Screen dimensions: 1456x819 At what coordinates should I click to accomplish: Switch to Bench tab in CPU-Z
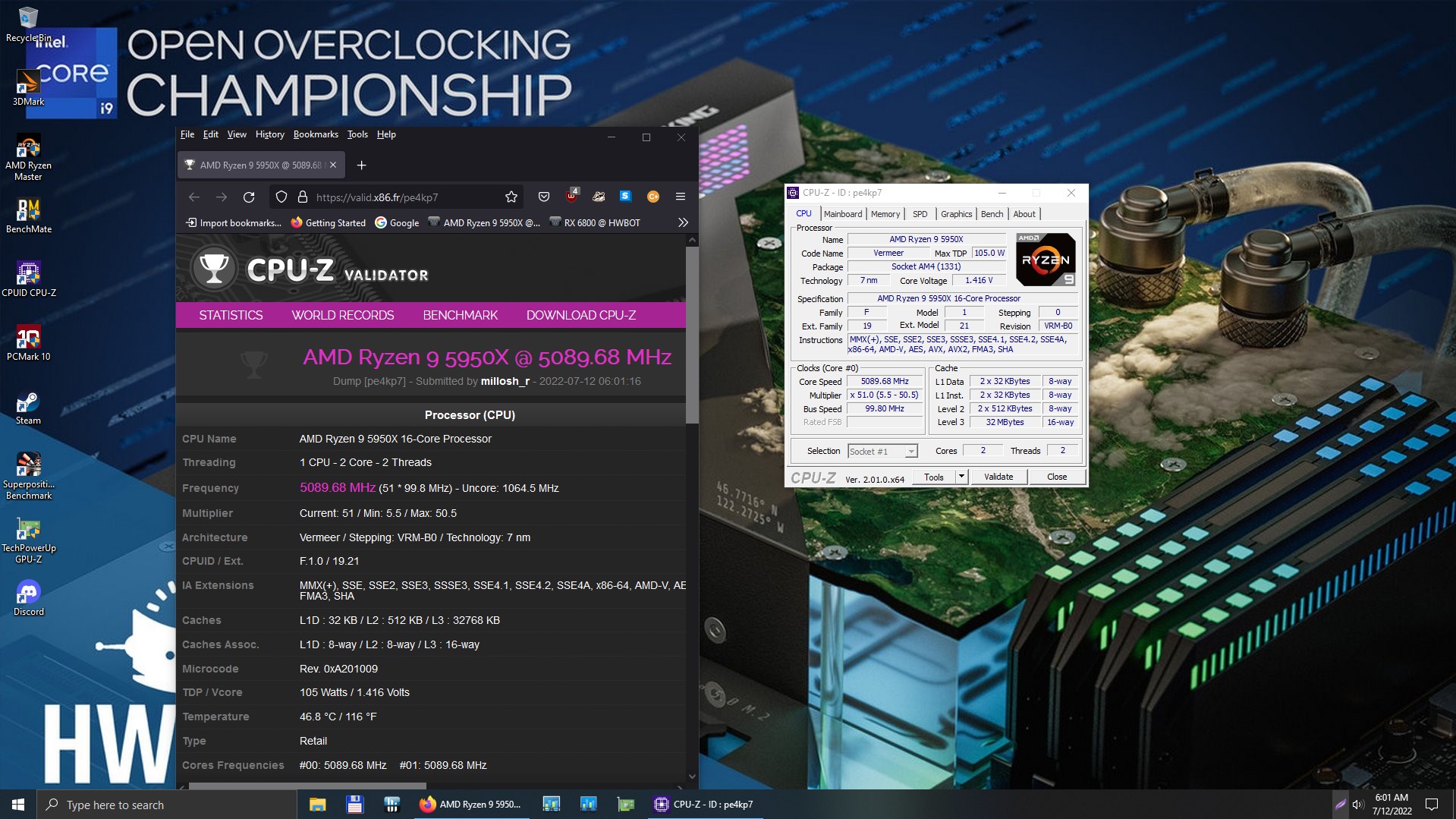[992, 214]
